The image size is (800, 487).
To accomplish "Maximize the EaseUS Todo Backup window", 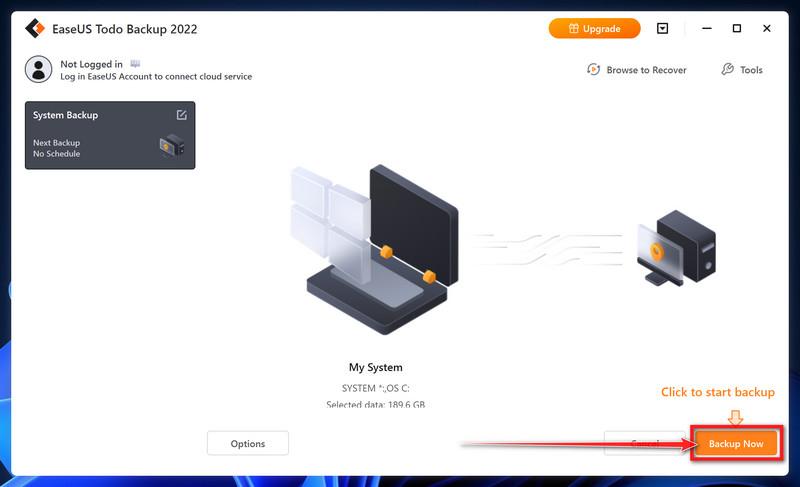I will click(737, 29).
